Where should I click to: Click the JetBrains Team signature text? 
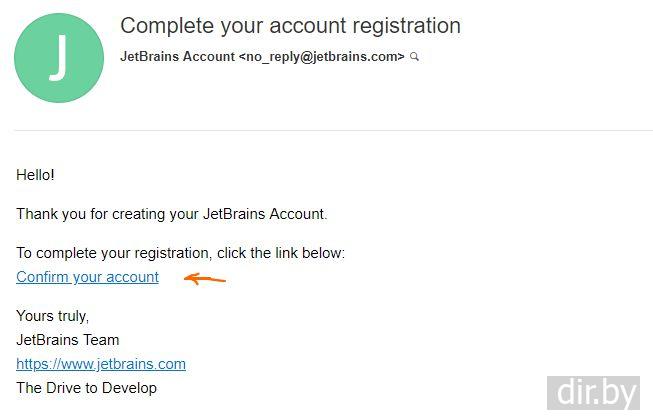68,340
